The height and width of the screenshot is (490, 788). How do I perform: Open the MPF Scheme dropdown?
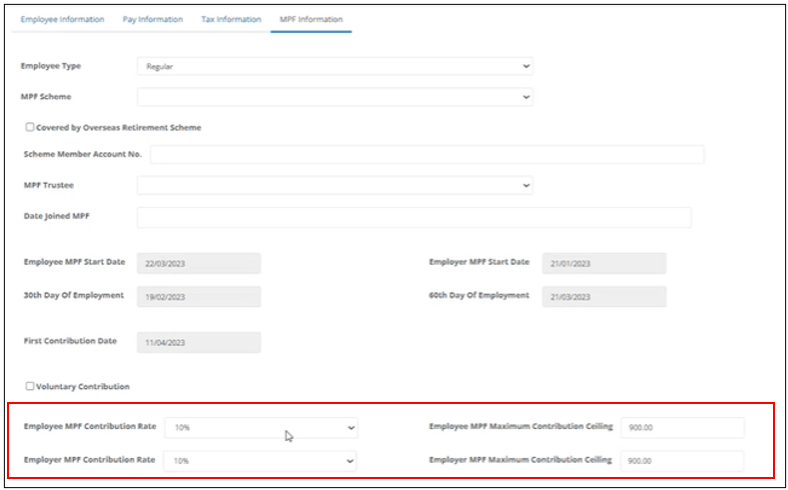(x=335, y=97)
